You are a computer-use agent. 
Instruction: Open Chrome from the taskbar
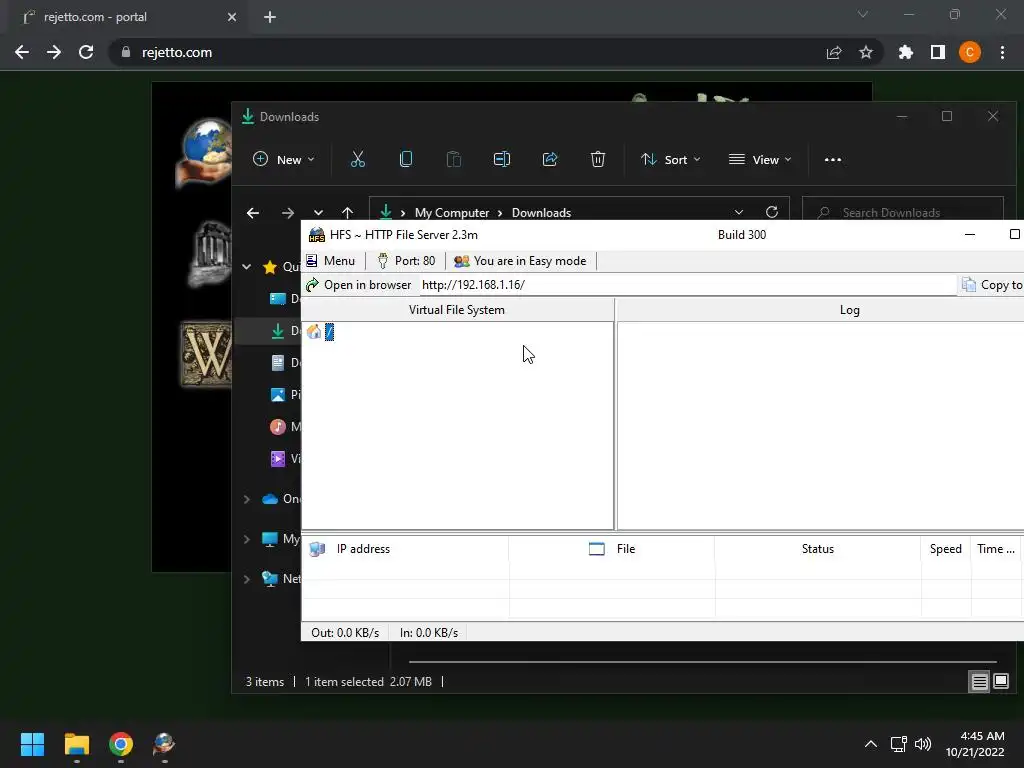coord(121,744)
